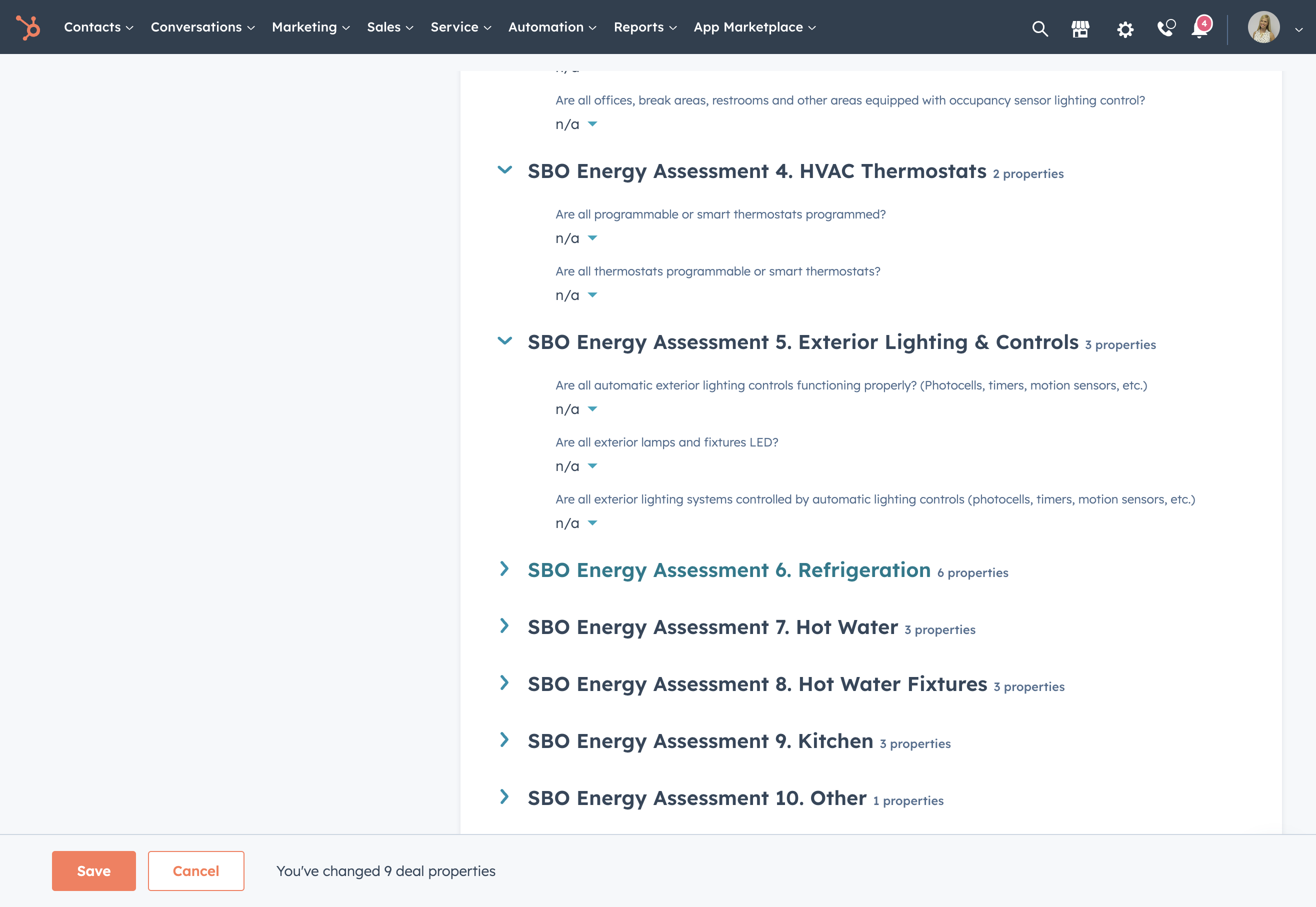The width and height of the screenshot is (1316, 907).
Task: Click the HubSpot sprocket logo
Action: [x=28, y=27]
